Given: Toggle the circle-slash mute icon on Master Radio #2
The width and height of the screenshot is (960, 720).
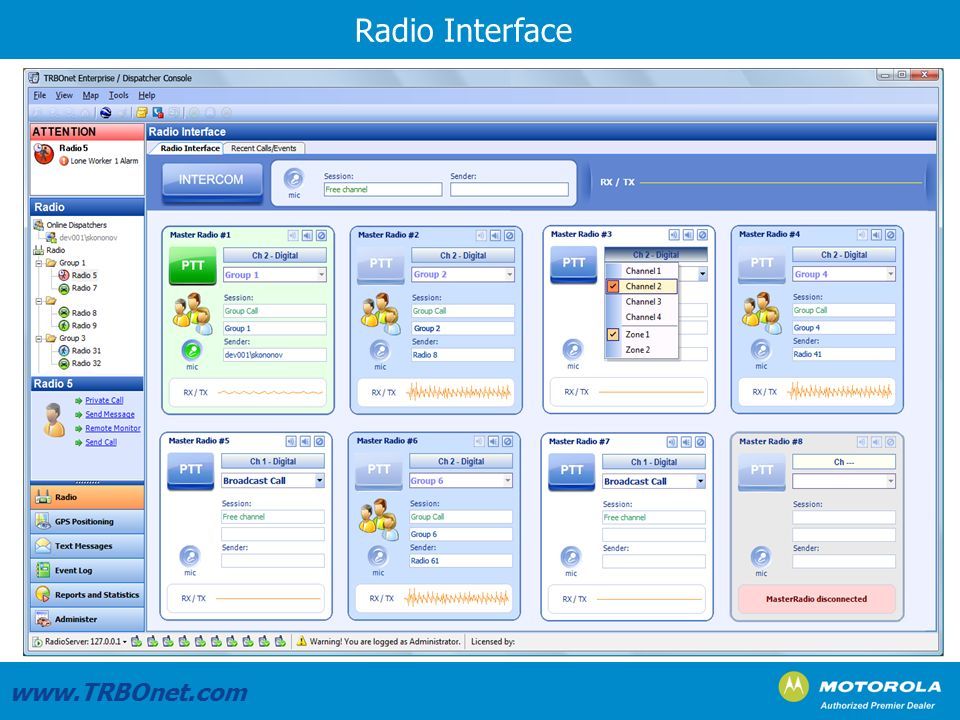Looking at the screenshot, I should [509, 235].
